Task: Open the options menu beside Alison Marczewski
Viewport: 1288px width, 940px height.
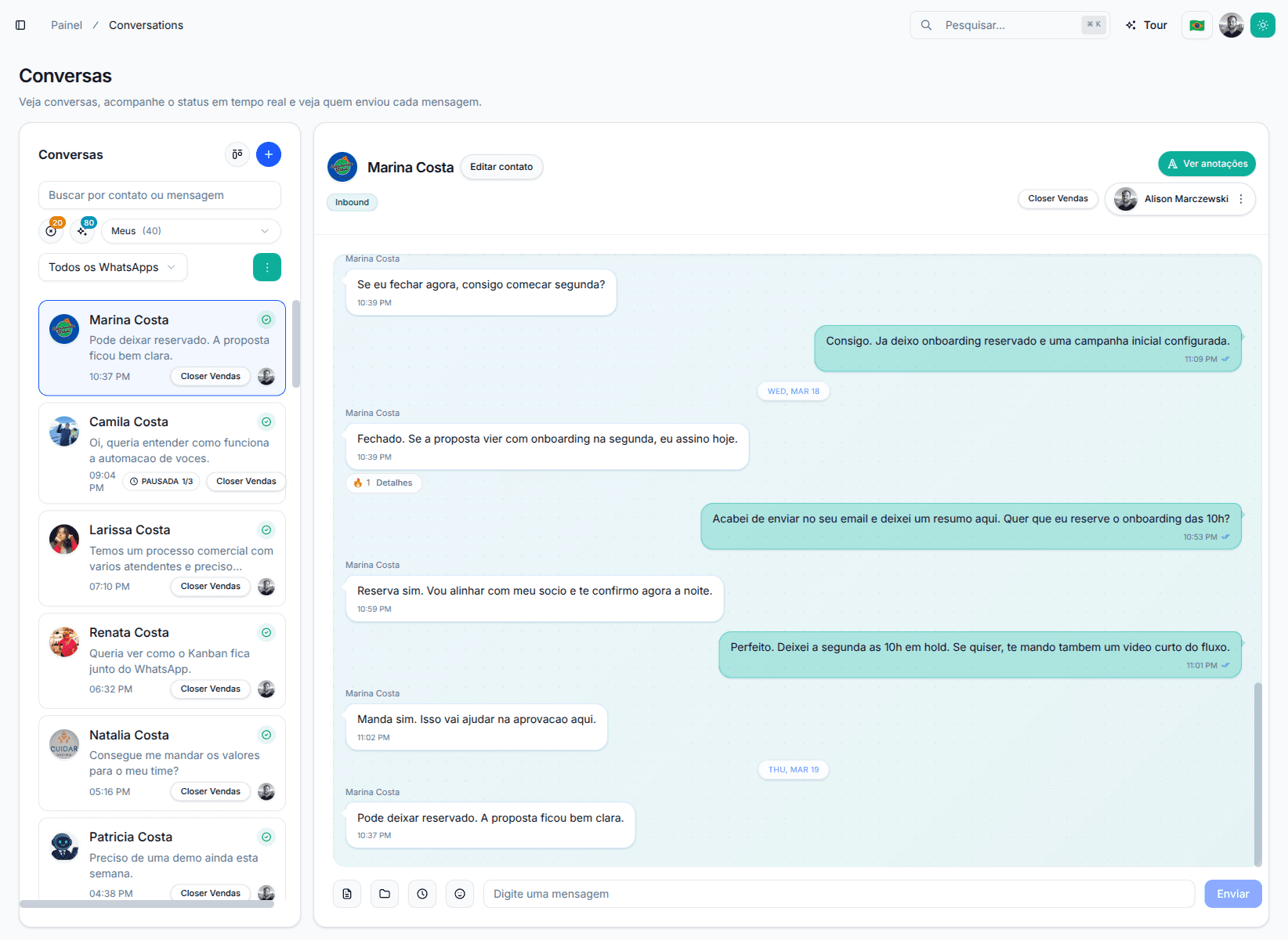Action: click(x=1241, y=199)
